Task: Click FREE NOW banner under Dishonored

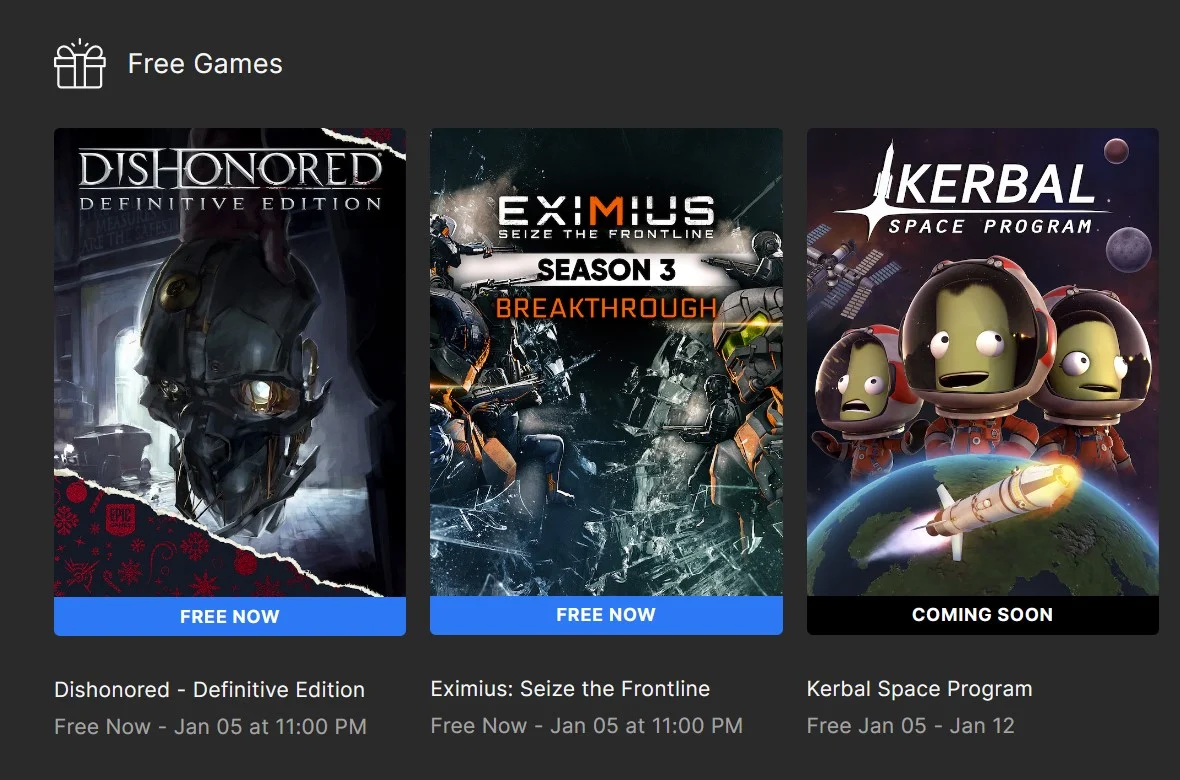Action: point(230,617)
